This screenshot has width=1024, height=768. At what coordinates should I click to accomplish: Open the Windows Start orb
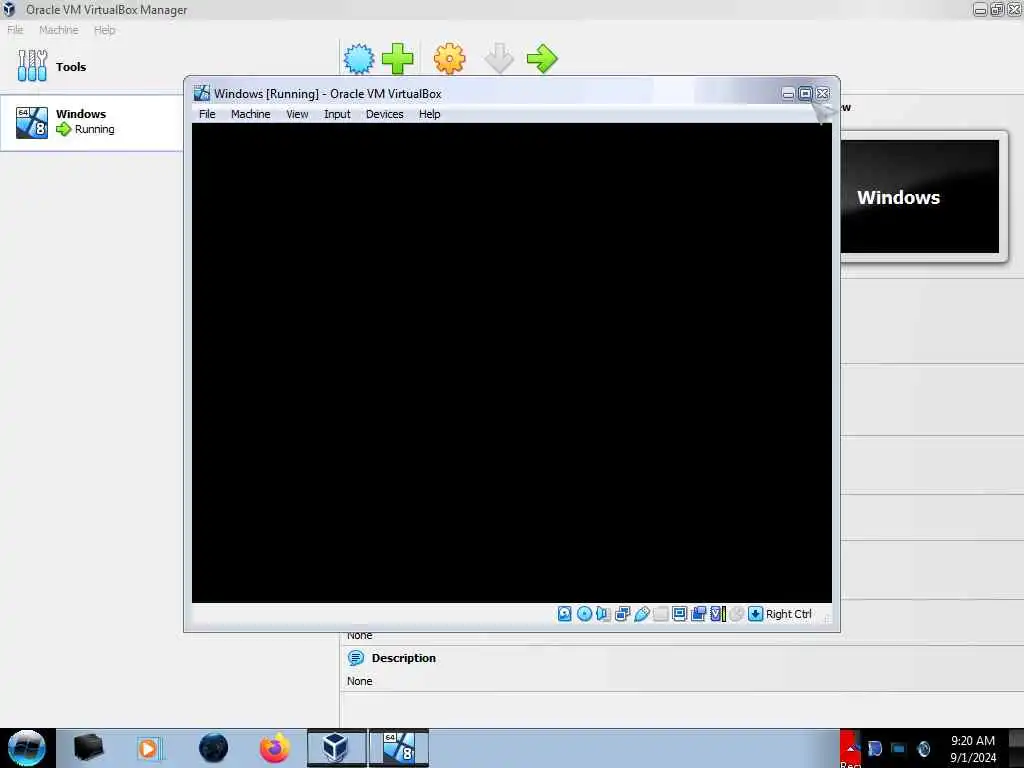(x=26, y=748)
